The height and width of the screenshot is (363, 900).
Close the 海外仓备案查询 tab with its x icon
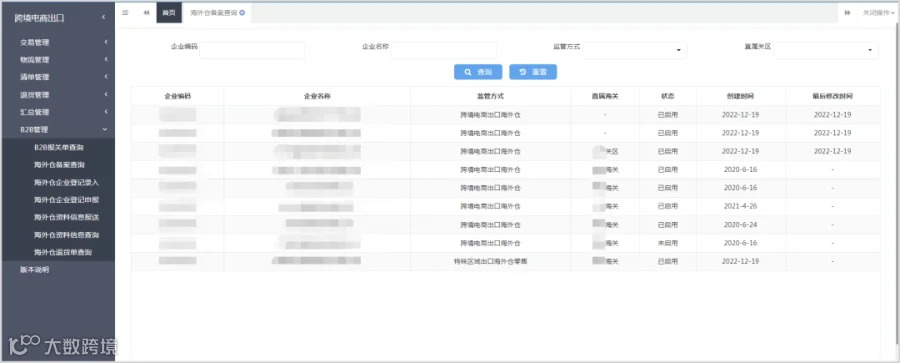pos(242,13)
